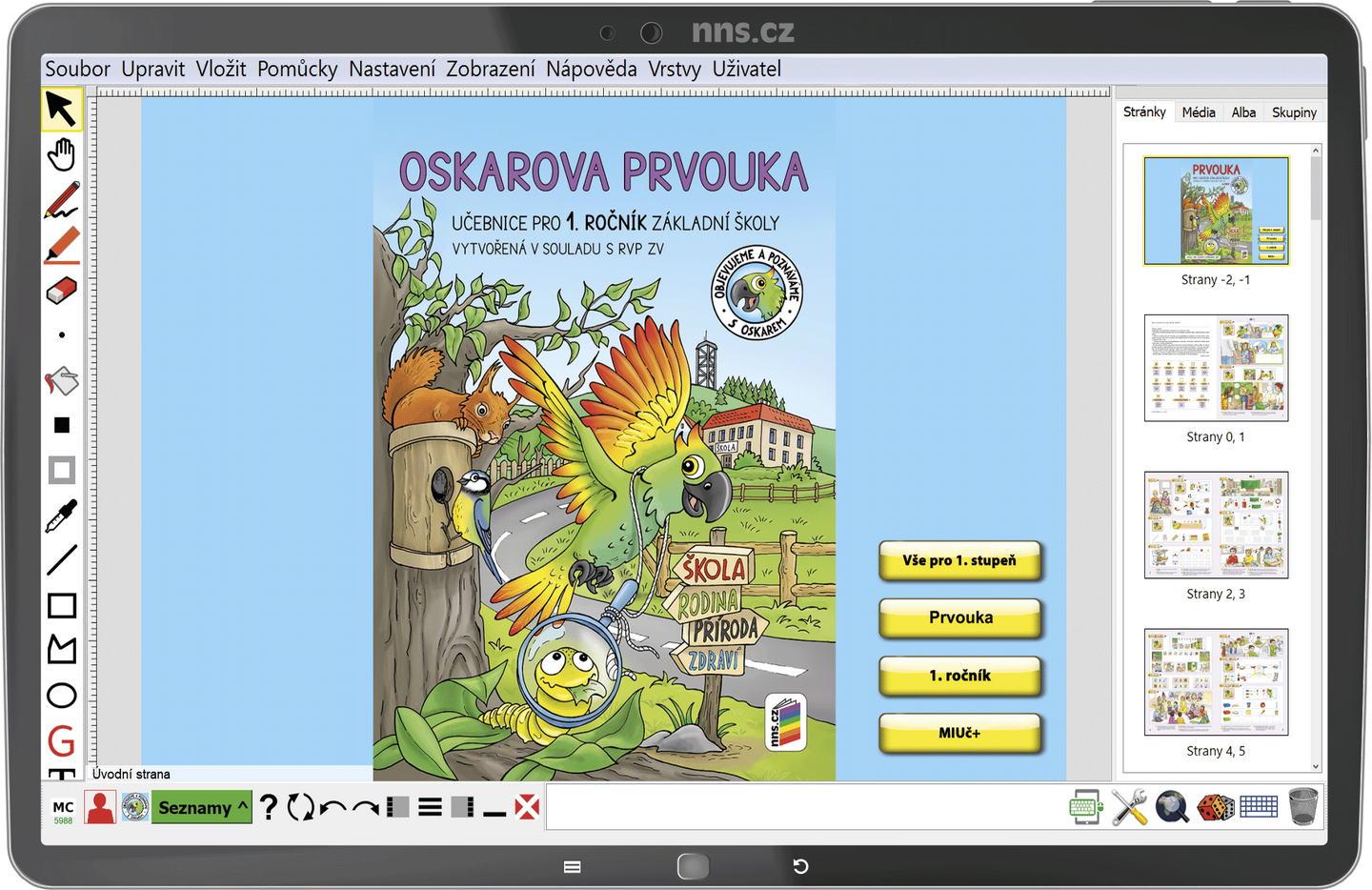Screen dimensions: 1372x890
Task: Click the three horizontal lines icon
Action: [x=430, y=807]
